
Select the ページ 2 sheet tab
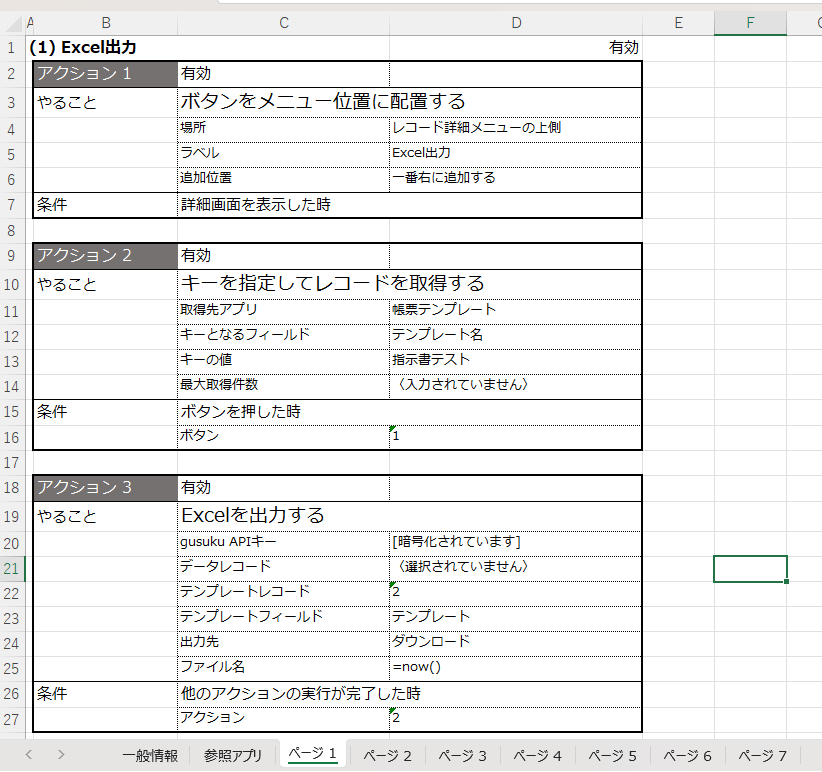pos(388,755)
